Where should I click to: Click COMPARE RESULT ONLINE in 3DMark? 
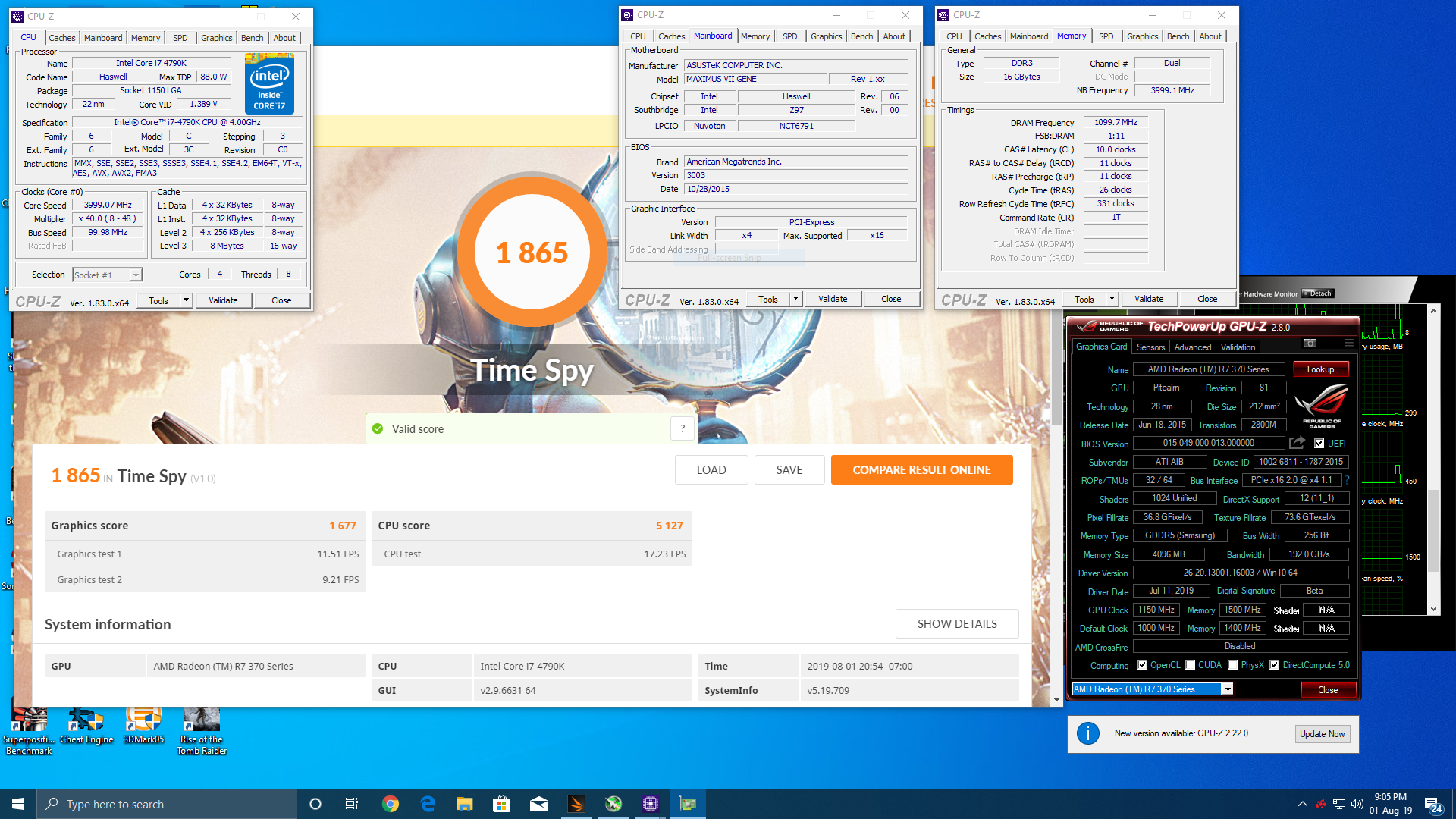921,470
